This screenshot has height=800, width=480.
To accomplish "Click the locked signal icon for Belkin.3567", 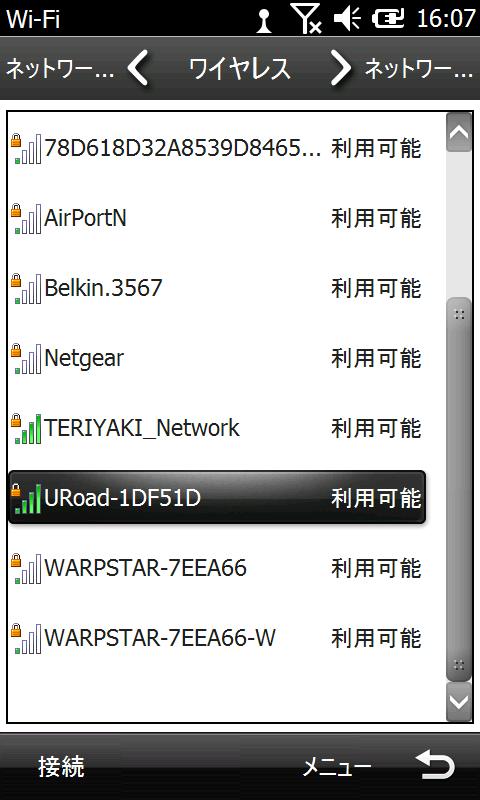I will 26,288.
